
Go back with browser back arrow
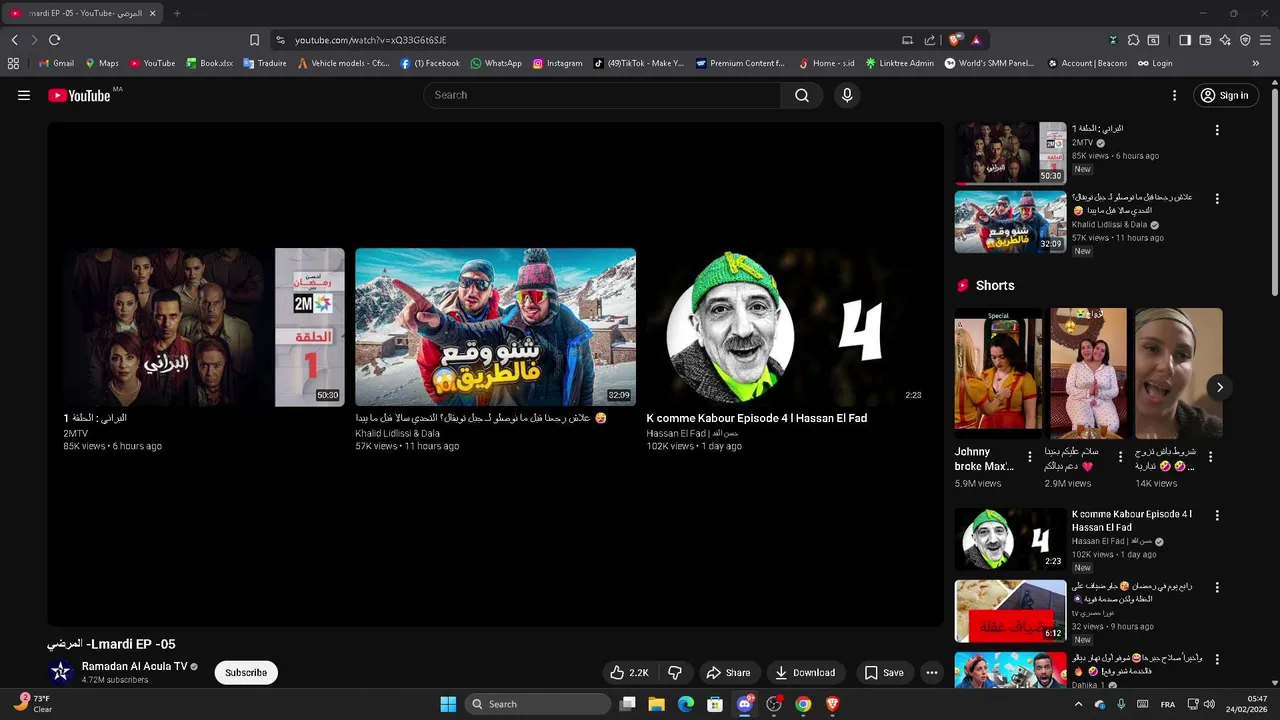14,40
